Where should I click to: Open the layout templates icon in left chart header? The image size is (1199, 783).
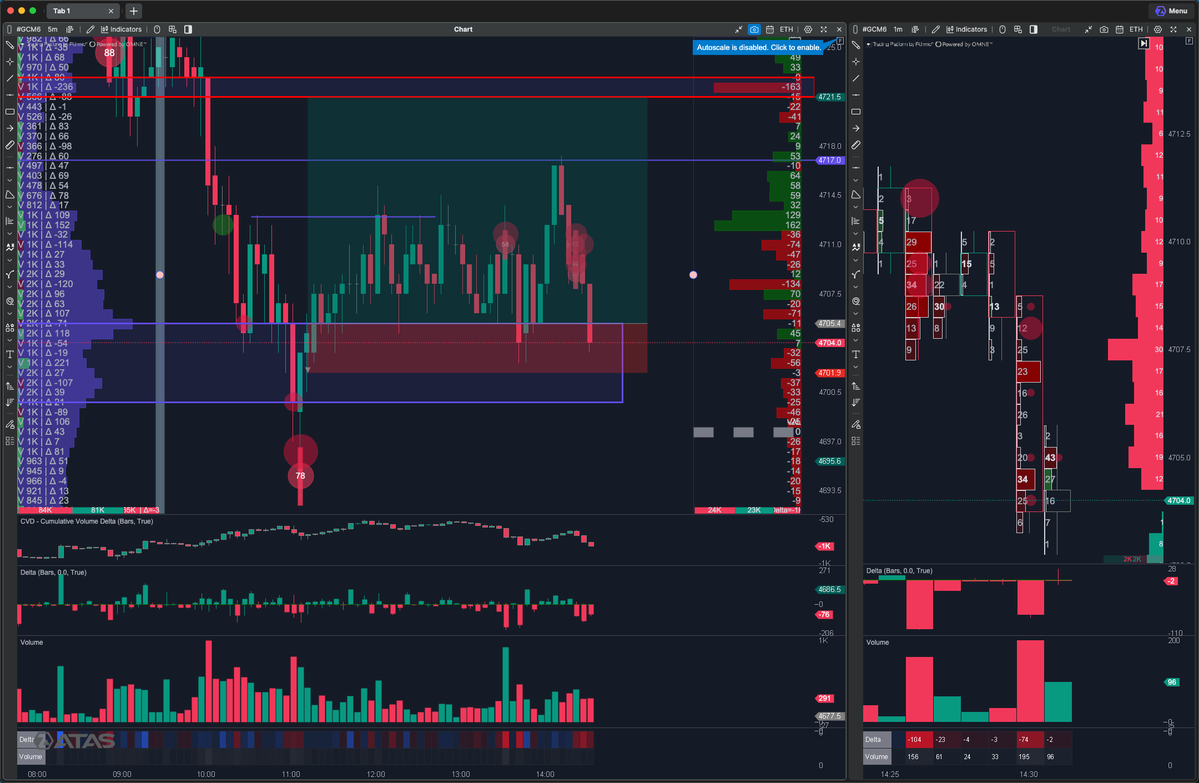click(x=173, y=29)
